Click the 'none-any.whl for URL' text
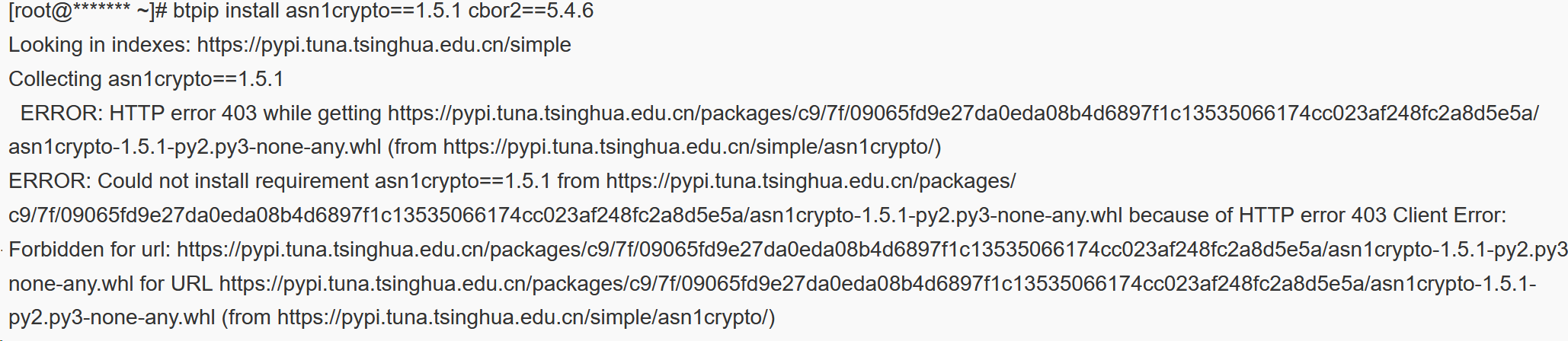Screen dimensions: 1568x341 110,284
